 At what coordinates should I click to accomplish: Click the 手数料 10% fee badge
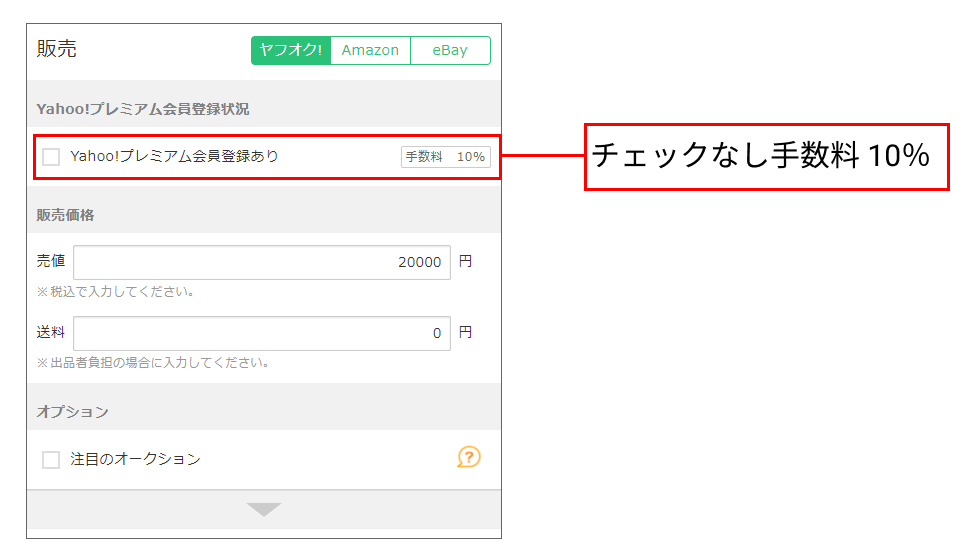(445, 157)
